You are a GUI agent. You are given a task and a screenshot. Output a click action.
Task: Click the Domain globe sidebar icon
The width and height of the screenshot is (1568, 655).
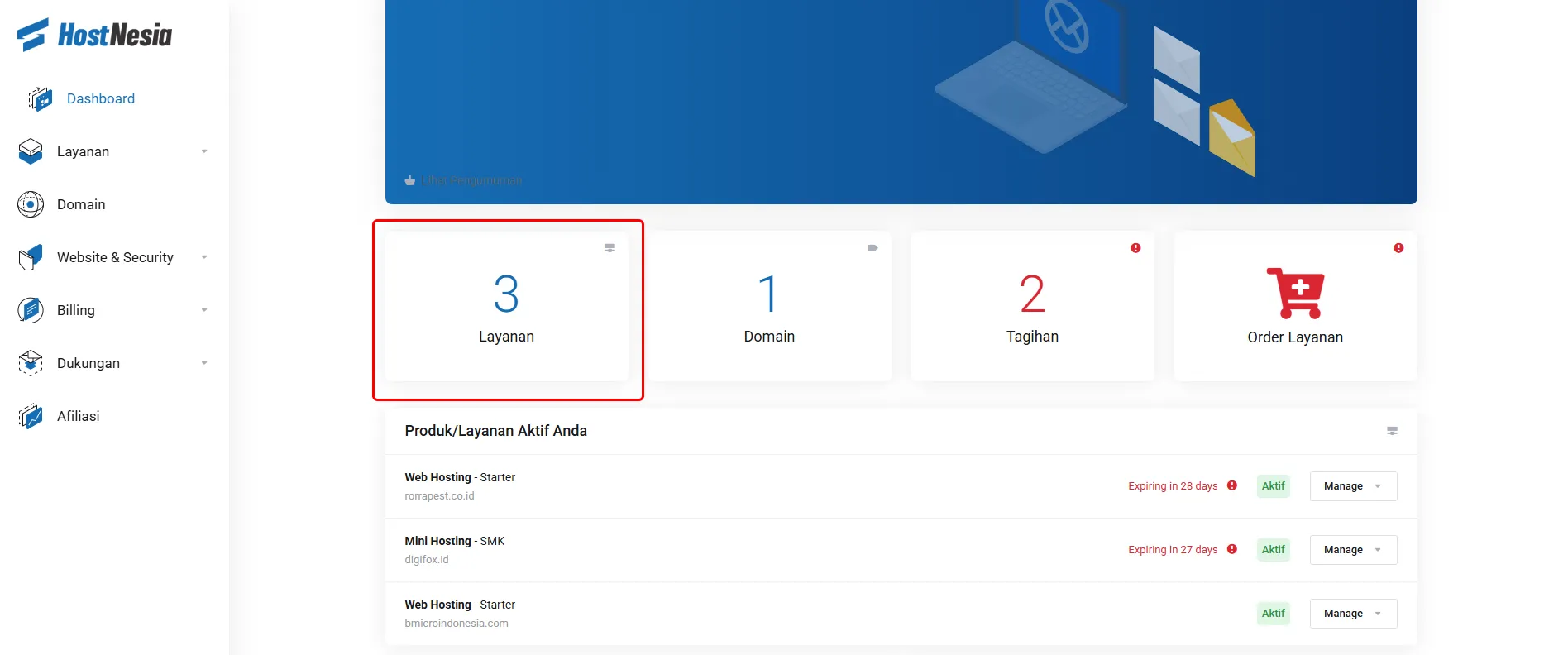[31, 204]
